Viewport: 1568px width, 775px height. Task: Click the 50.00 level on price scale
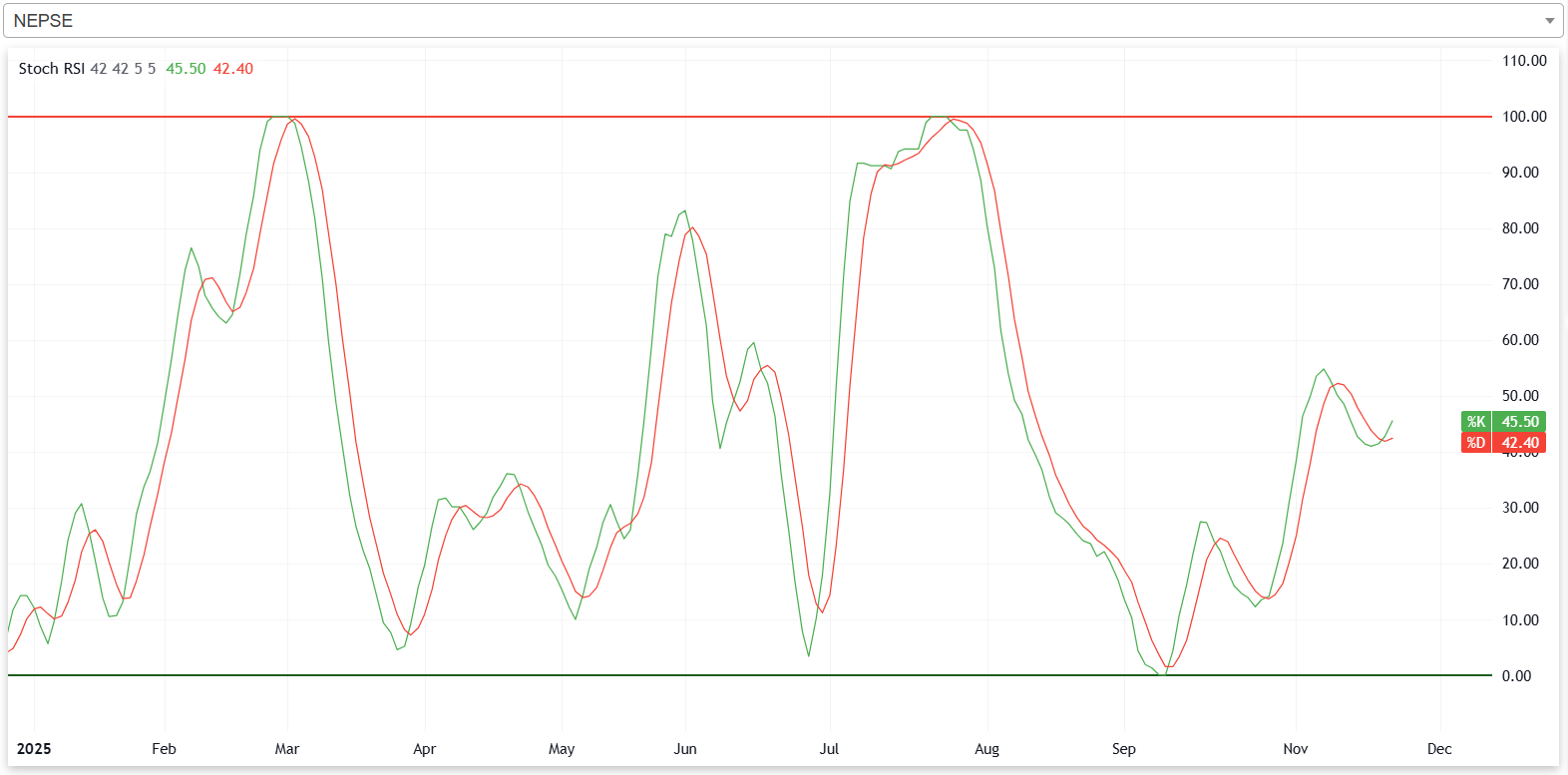pos(1520,396)
